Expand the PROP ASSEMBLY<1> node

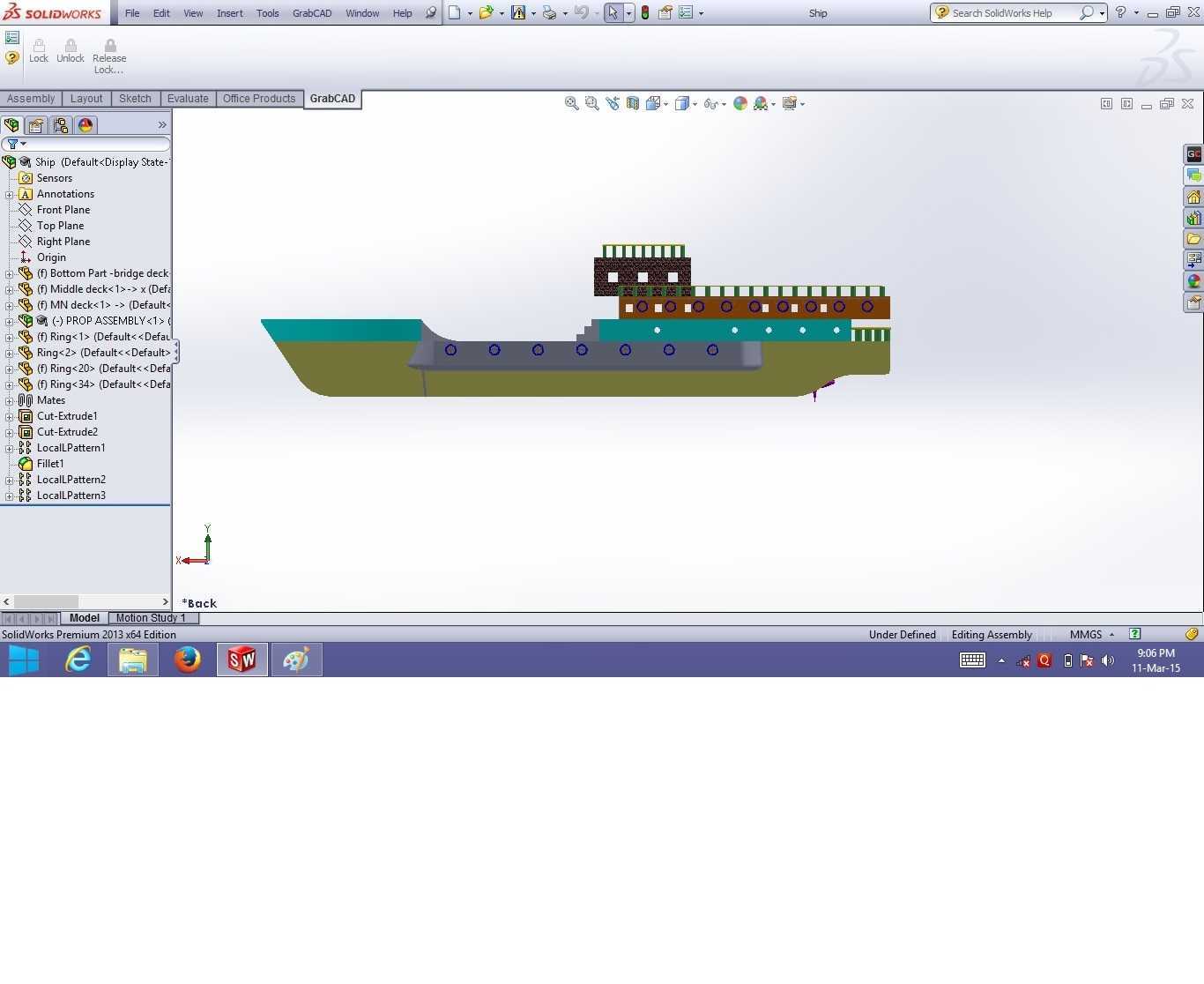(x=10, y=321)
